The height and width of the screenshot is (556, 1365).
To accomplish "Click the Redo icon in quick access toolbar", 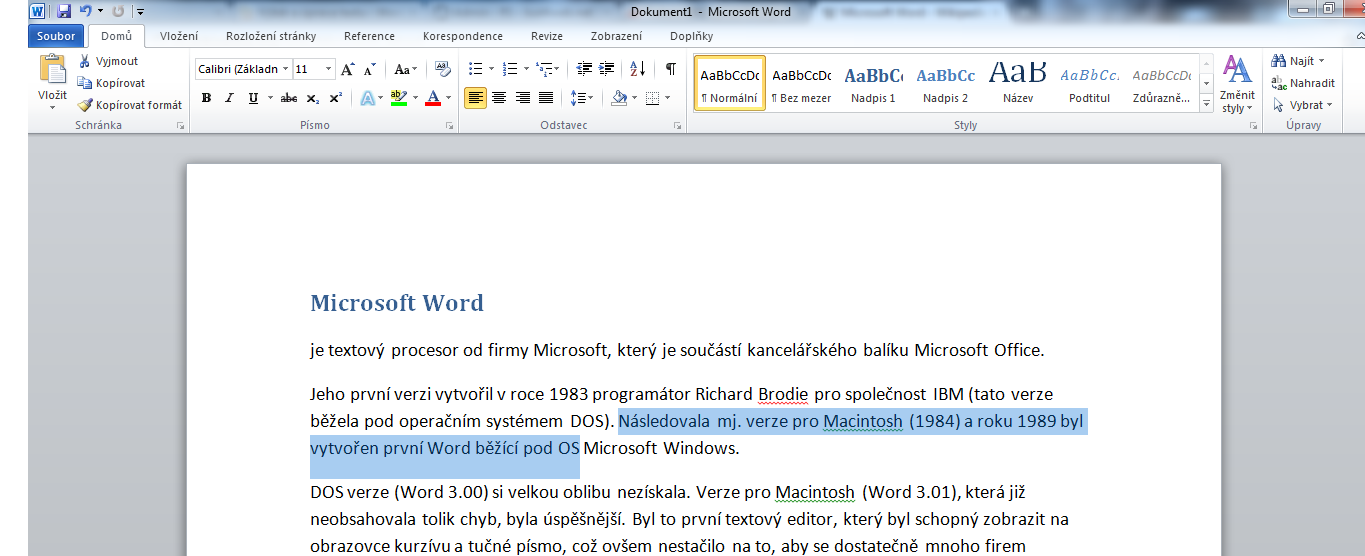I will pos(118,11).
